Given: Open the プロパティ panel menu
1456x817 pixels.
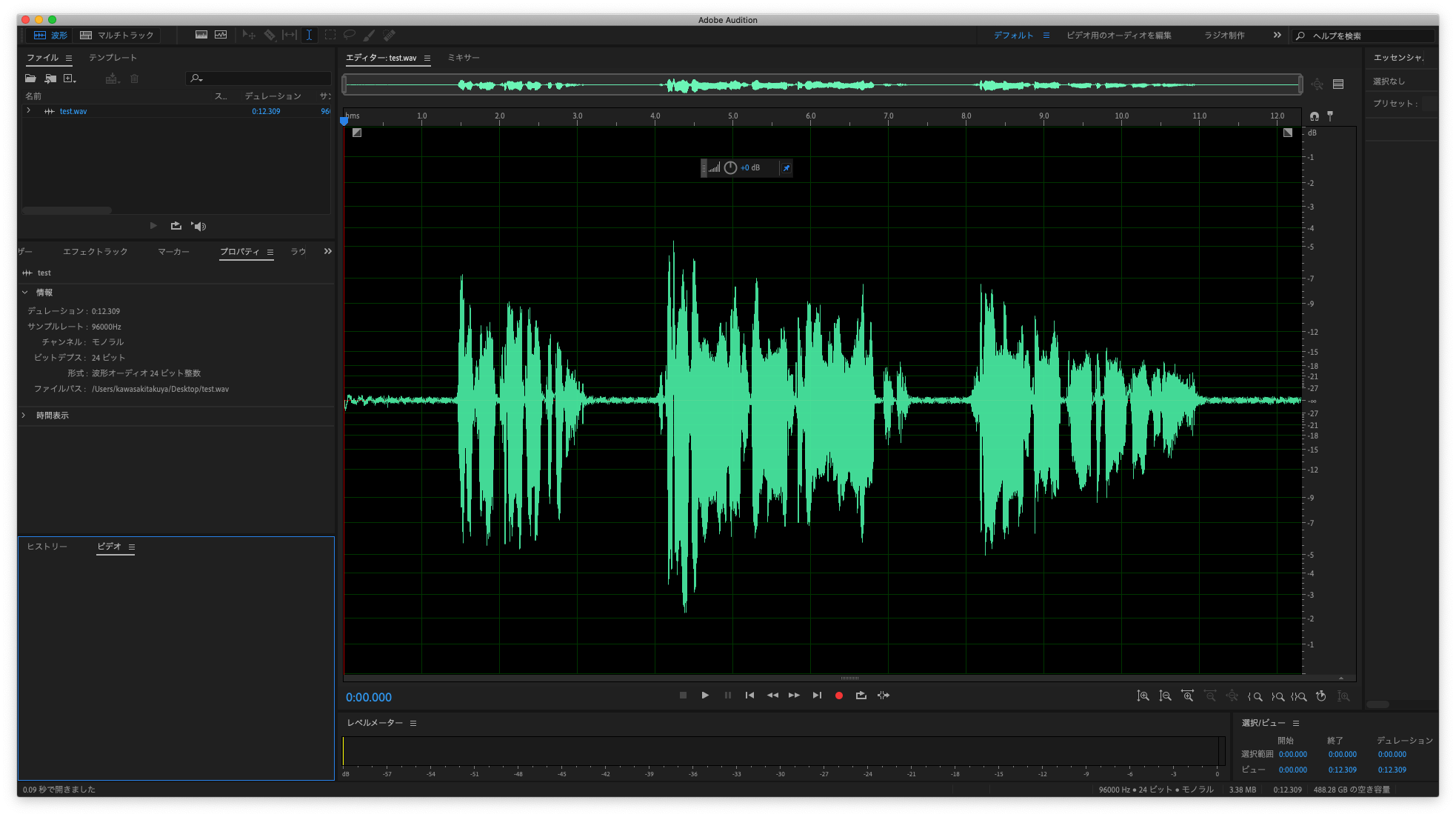Looking at the screenshot, I should [x=270, y=253].
